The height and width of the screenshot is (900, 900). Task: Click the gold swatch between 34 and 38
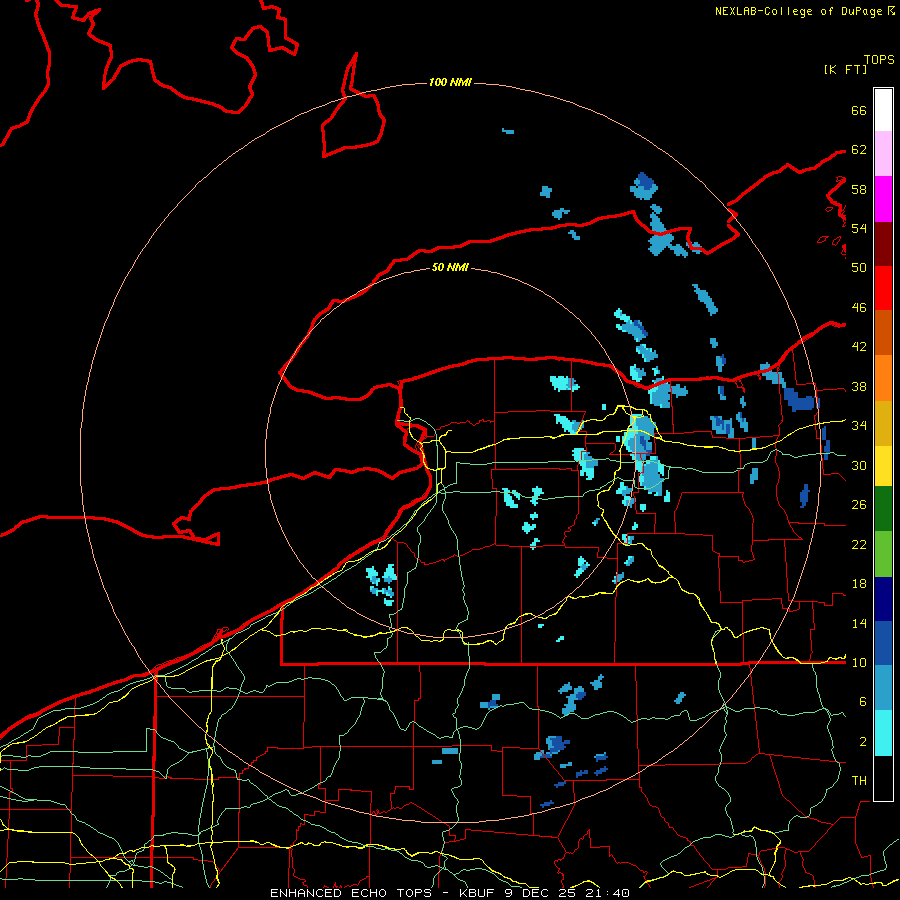(x=883, y=423)
